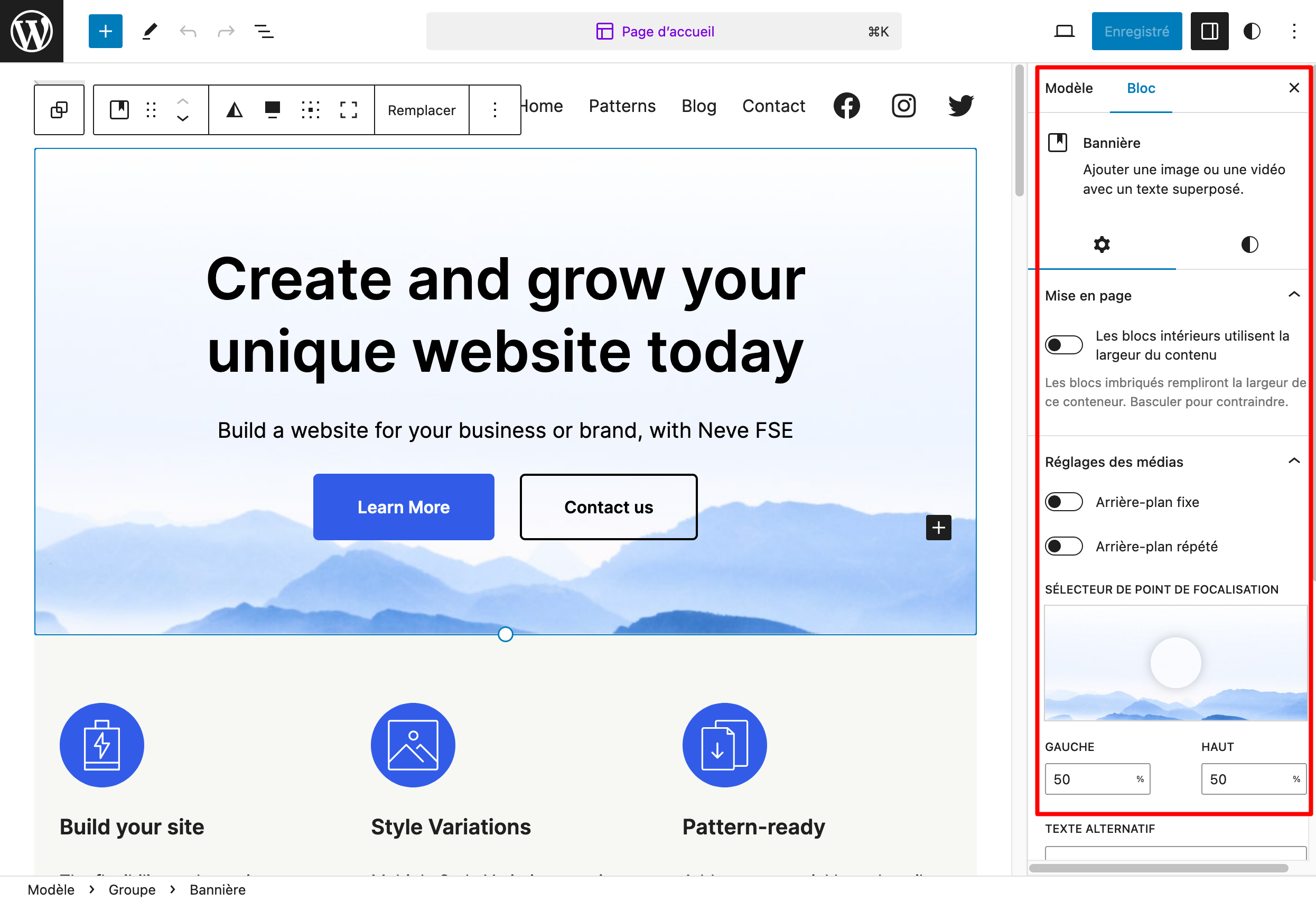Select the block styles tab icon

[x=1249, y=245]
